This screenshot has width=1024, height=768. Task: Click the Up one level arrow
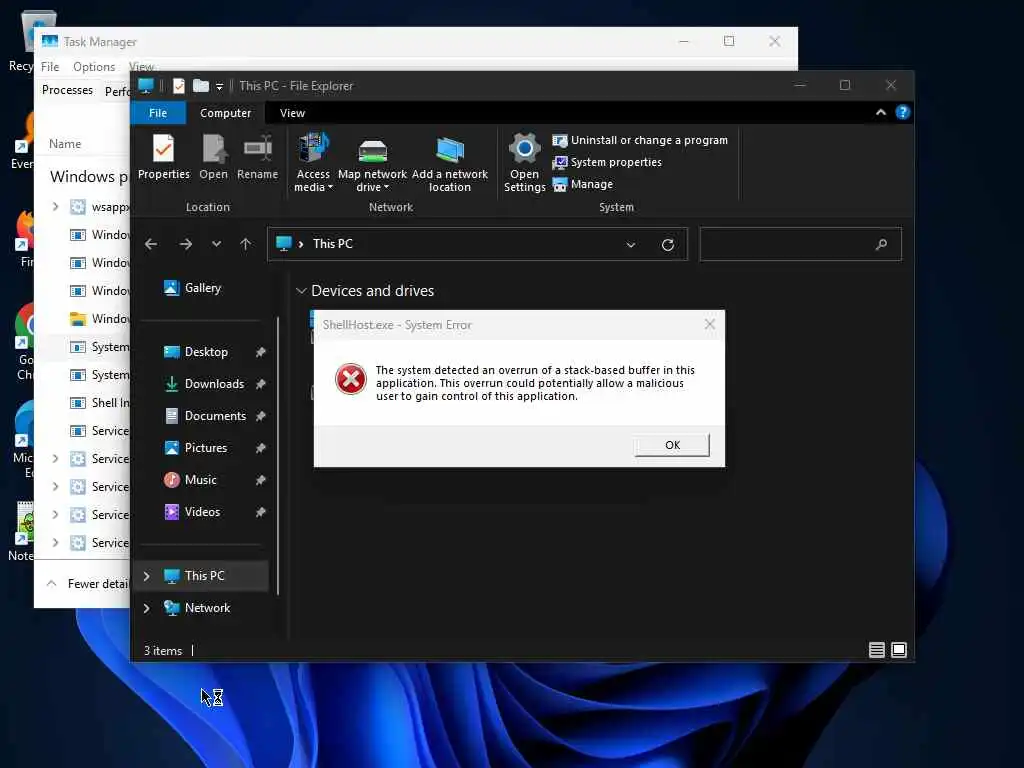(246, 244)
